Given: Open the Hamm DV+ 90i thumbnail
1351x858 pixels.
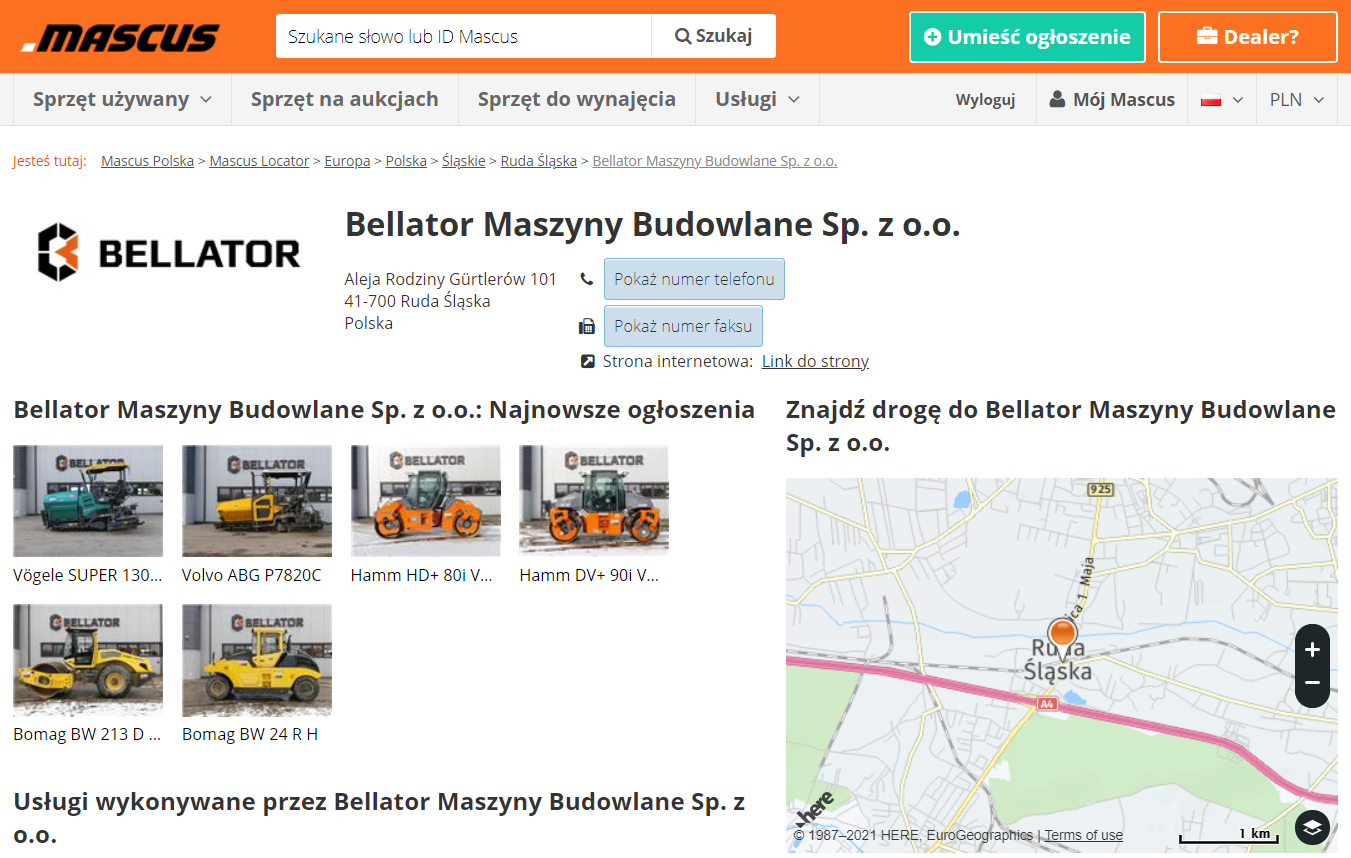Looking at the screenshot, I should pos(594,501).
